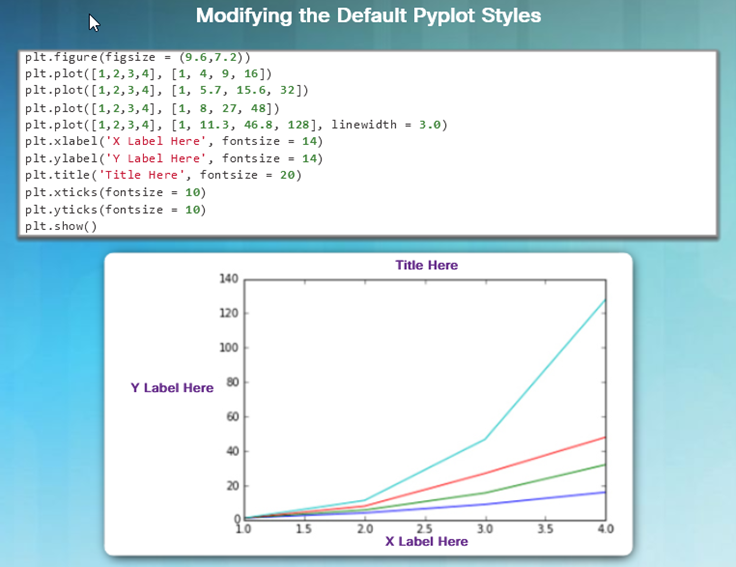Click the plt.xlabel 'X Label Here' code line
The image size is (736, 567).
pyautogui.click(x=174, y=141)
